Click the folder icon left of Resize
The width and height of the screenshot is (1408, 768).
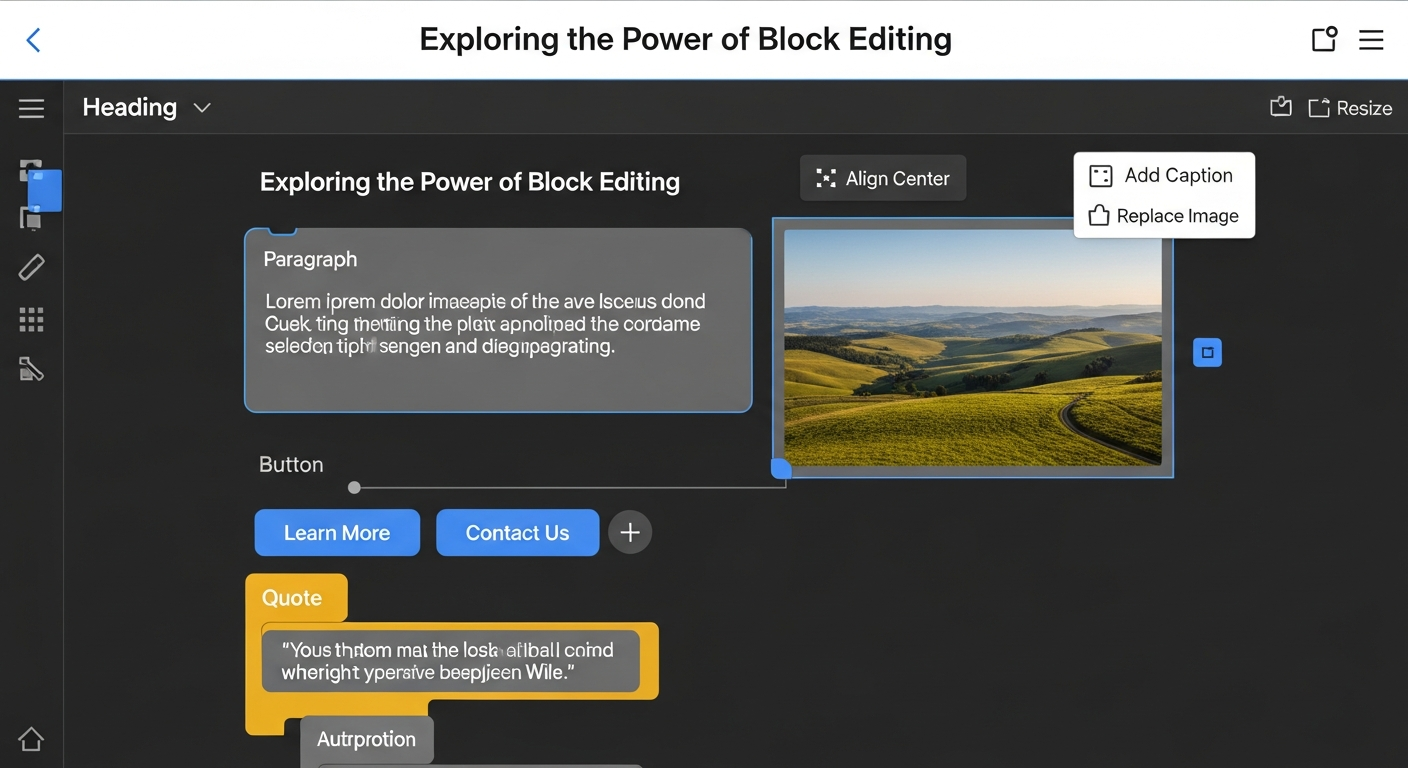(x=1280, y=107)
